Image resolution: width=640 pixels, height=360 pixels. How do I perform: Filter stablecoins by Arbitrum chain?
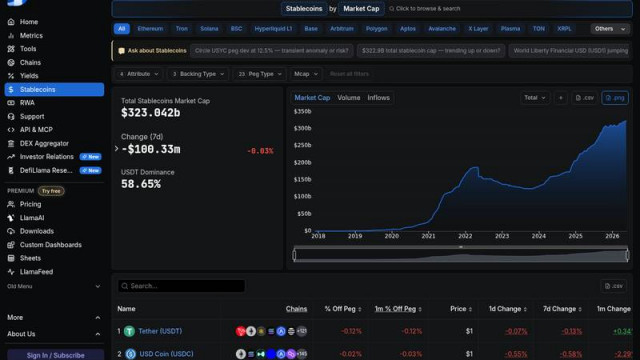342,29
